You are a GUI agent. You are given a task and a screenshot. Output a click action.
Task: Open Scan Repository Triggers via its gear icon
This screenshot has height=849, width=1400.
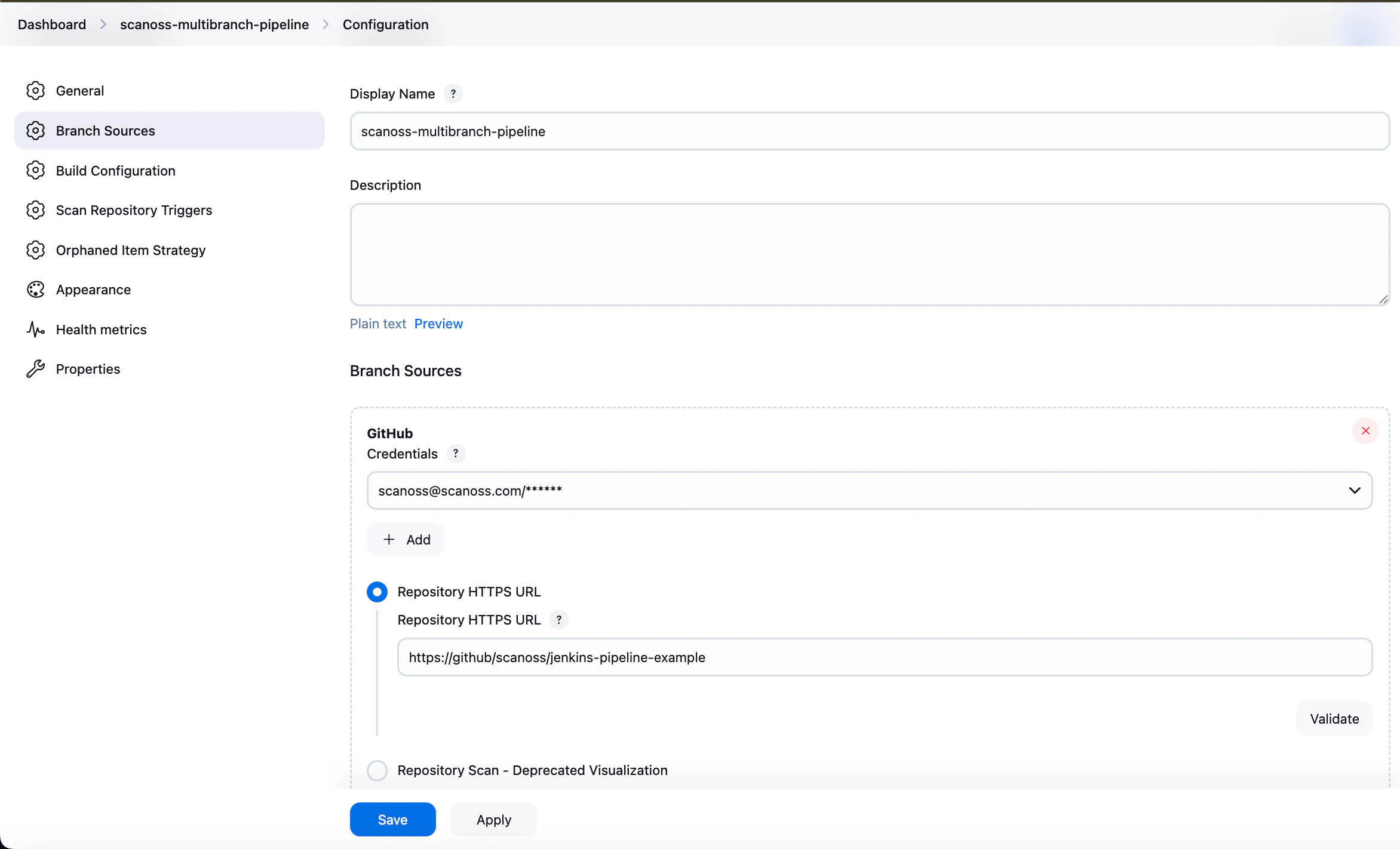36,210
